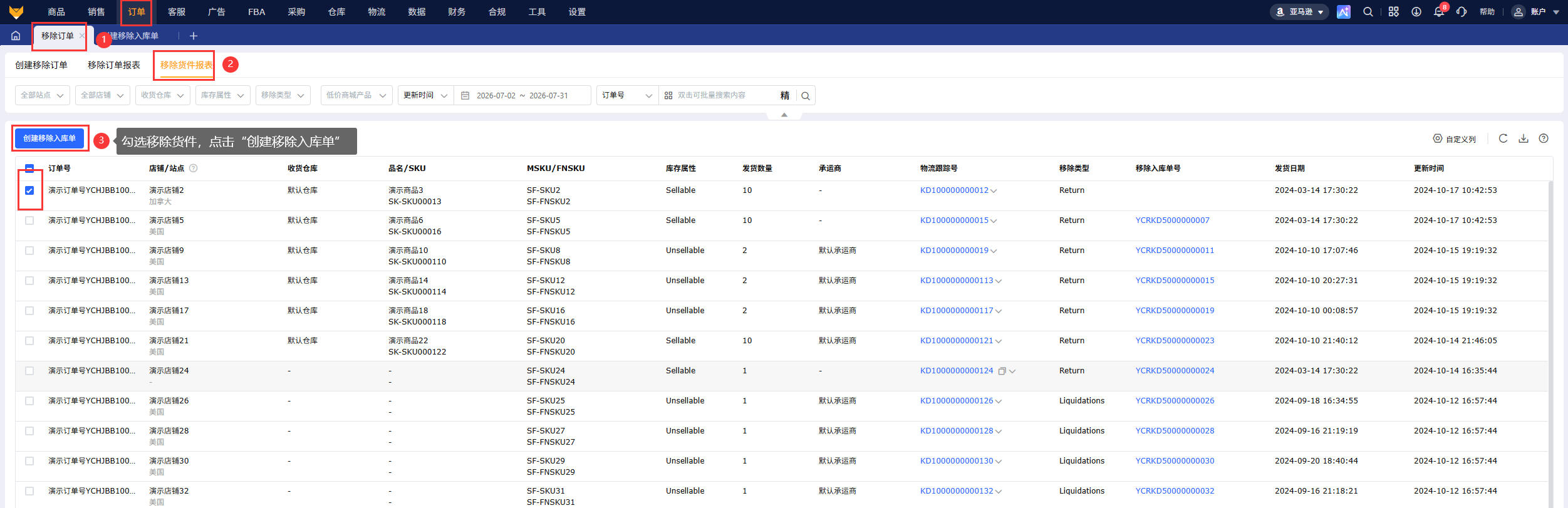Open the date range calendar icon
Image resolution: width=1568 pixels, height=508 pixels.
pos(465,95)
